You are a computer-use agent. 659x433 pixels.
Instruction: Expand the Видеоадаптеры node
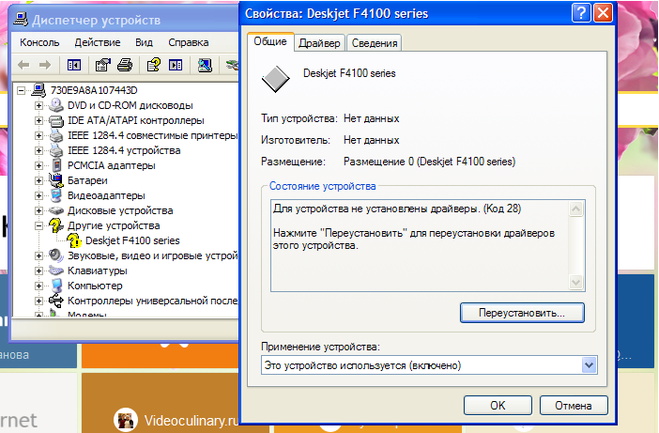point(39,195)
